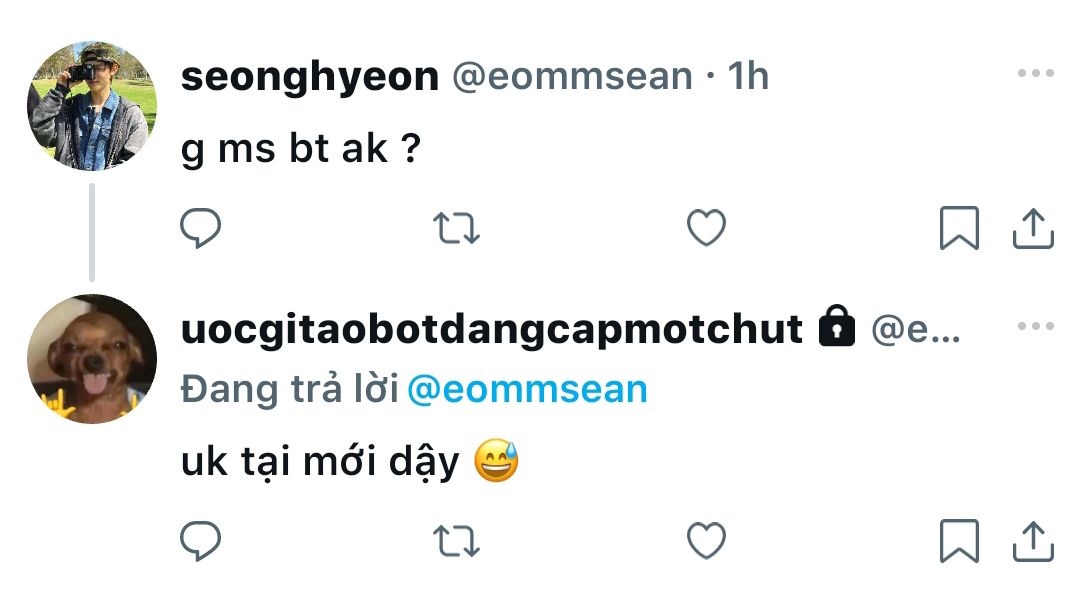Reply to uocgitaobotdangcapmotchut's tweet
1080x598 pixels.
200,541
